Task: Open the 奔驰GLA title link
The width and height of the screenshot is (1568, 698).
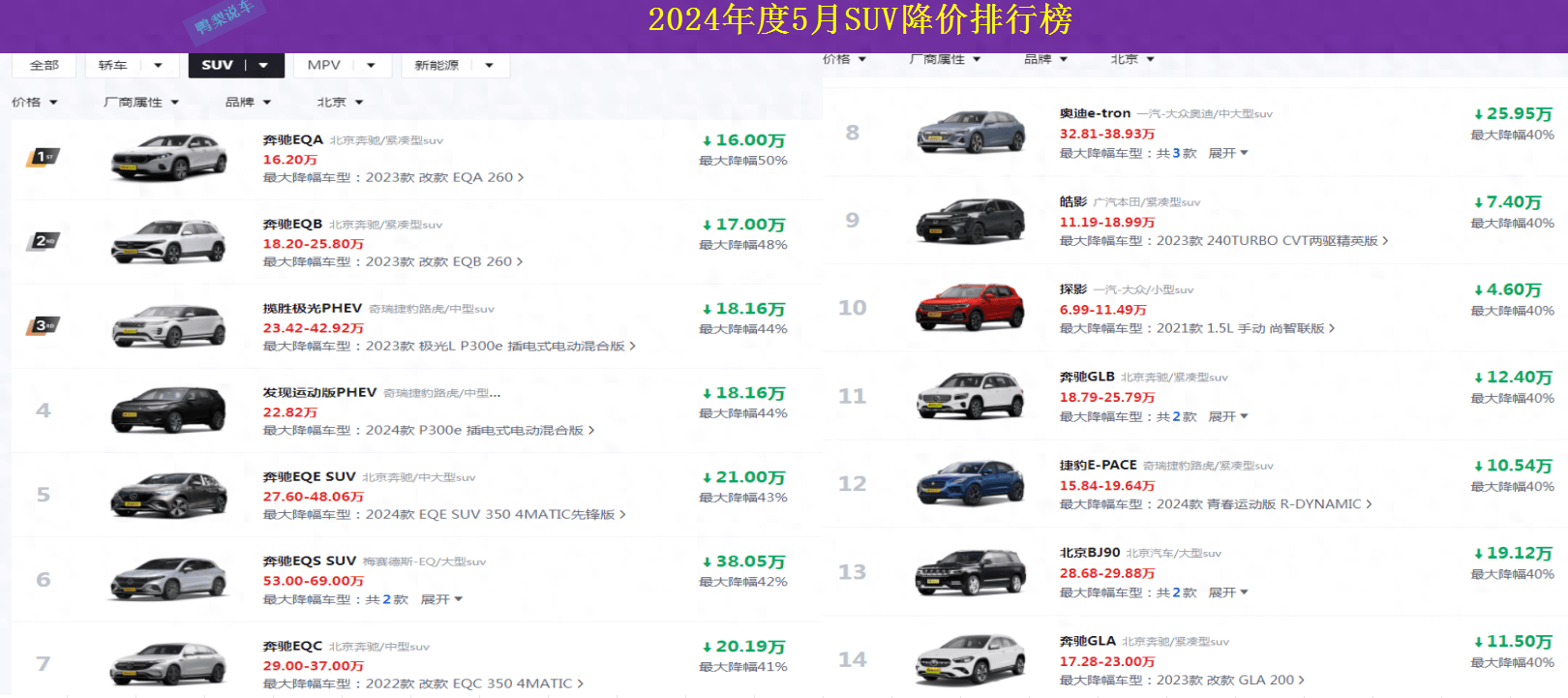Action: point(1088,640)
